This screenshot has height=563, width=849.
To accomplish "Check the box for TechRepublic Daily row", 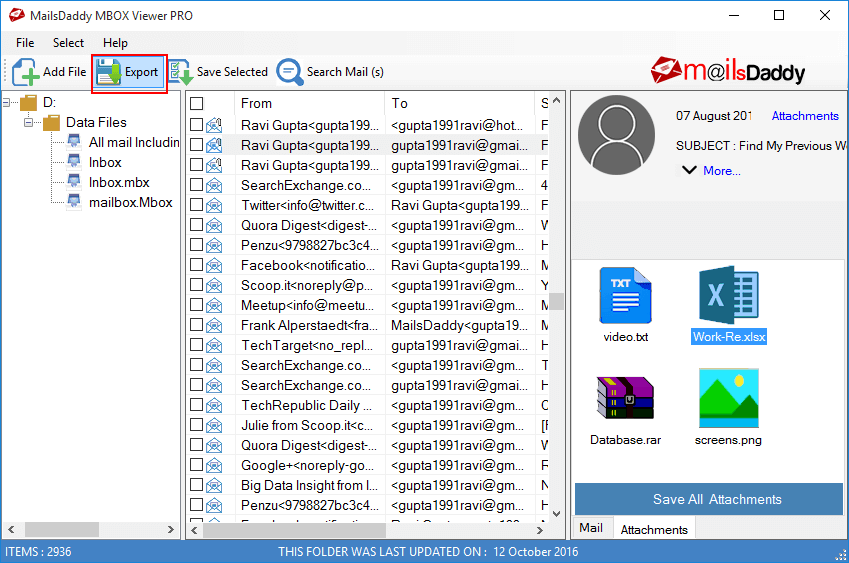I will coord(197,405).
